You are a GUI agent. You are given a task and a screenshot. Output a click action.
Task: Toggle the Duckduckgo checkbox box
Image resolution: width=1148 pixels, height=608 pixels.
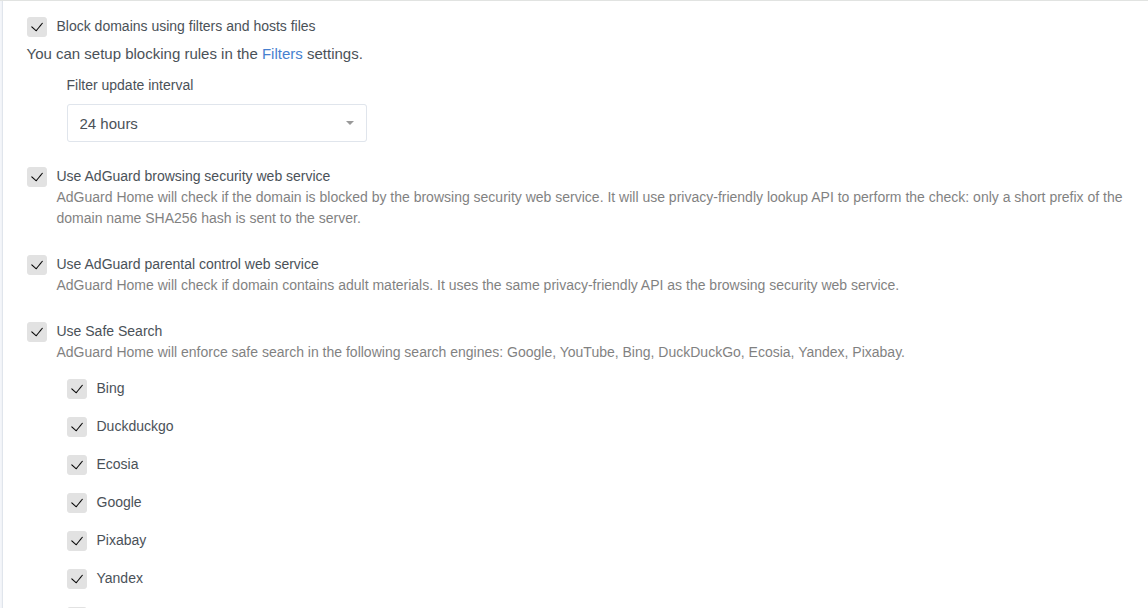(x=77, y=427)
